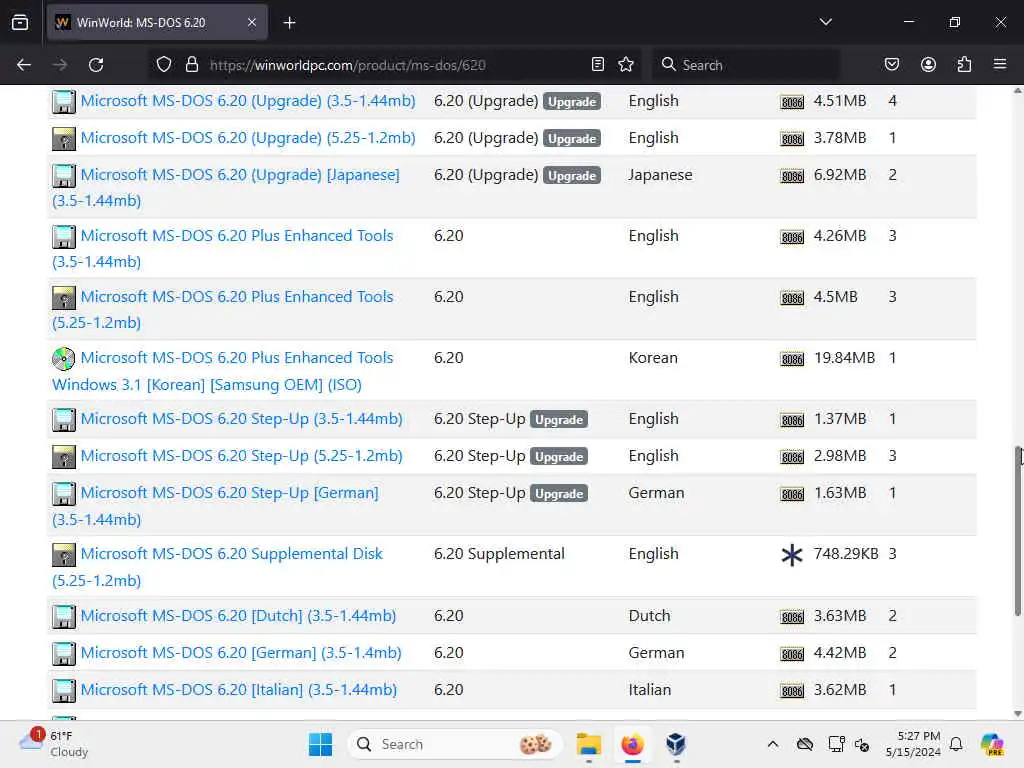This screenshot has width=1024, height=768.
Task: Click the 19.84MB size in Korean row
Action: (x=844, y=358)
